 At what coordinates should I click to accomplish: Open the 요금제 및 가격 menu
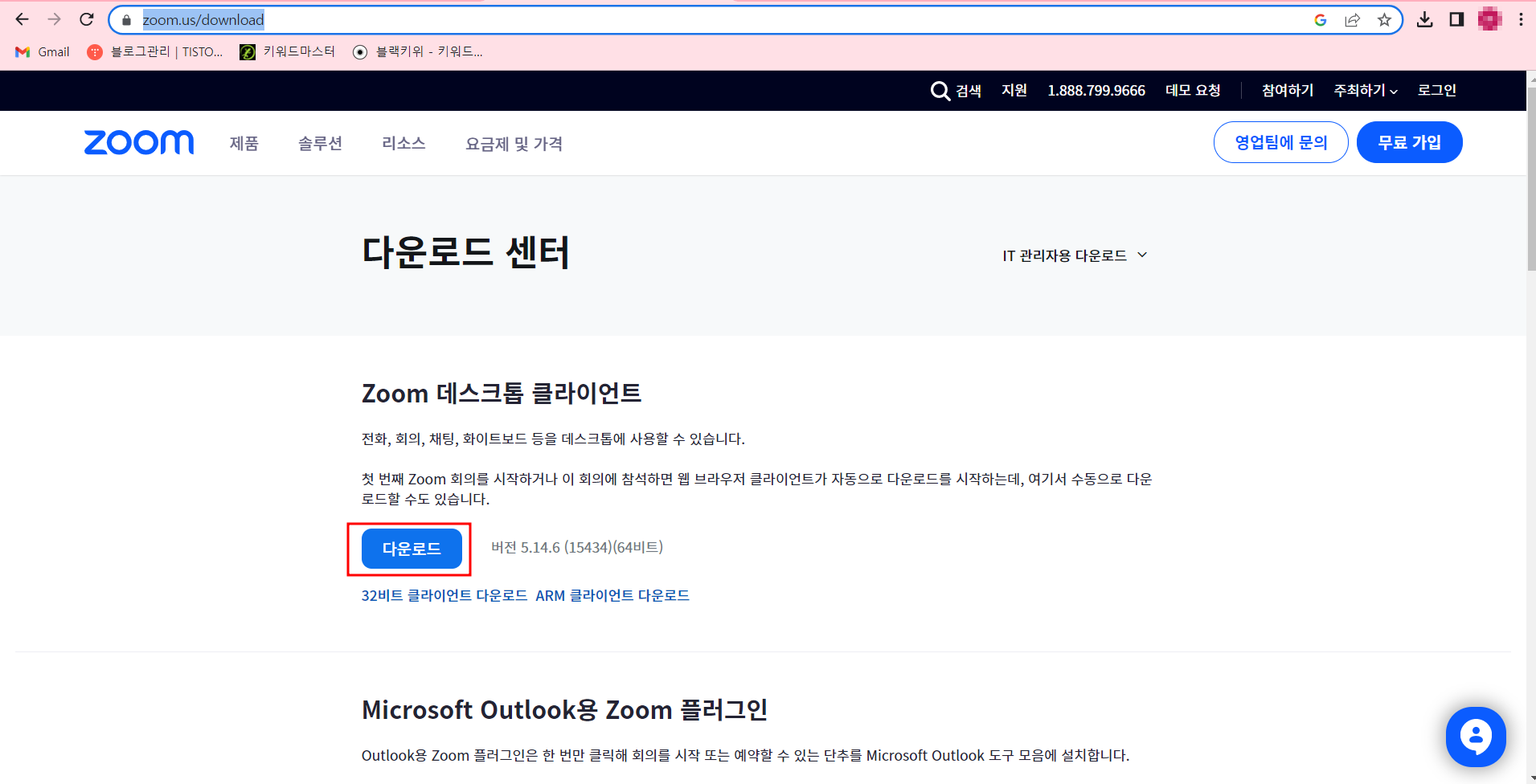(x=514, y=143)
